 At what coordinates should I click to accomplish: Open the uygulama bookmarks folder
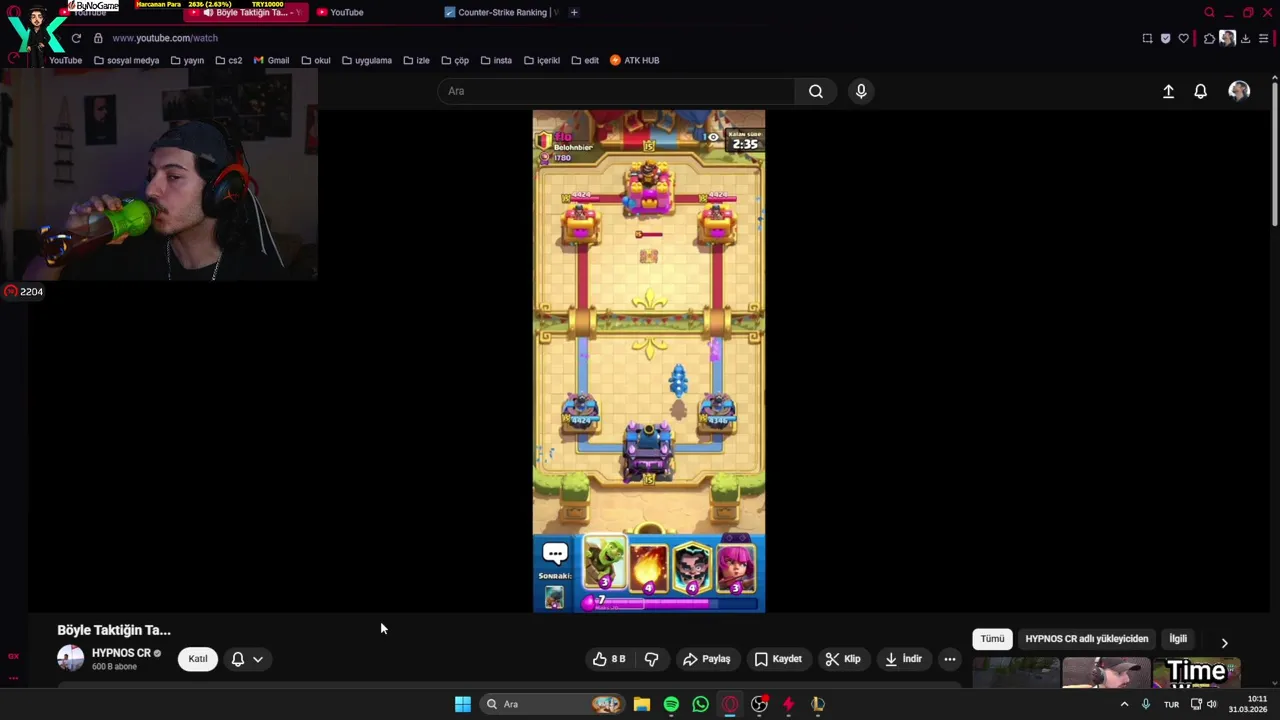(x=367, y=60)
